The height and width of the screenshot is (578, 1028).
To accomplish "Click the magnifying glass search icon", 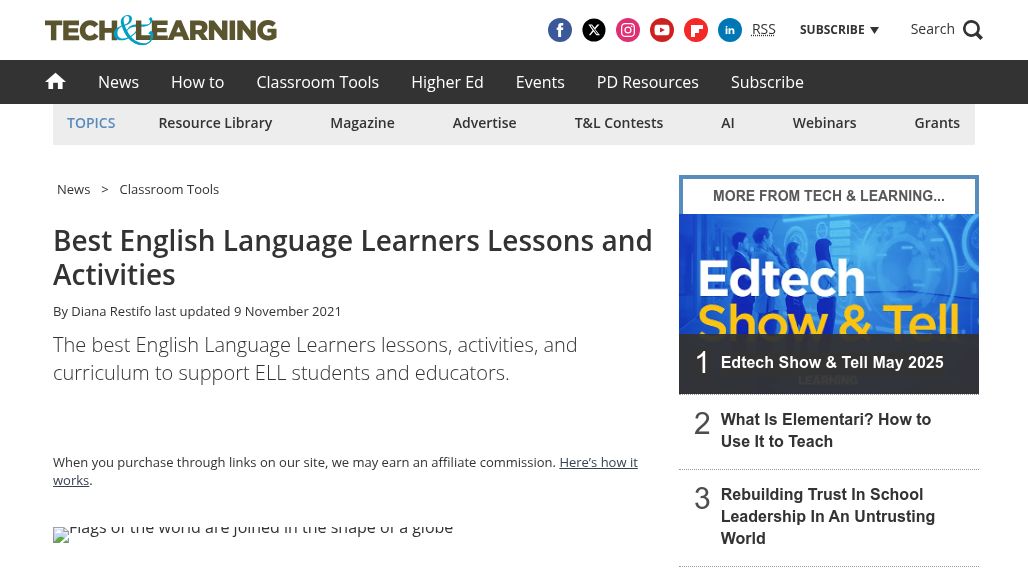I will [x=972, y=30].
